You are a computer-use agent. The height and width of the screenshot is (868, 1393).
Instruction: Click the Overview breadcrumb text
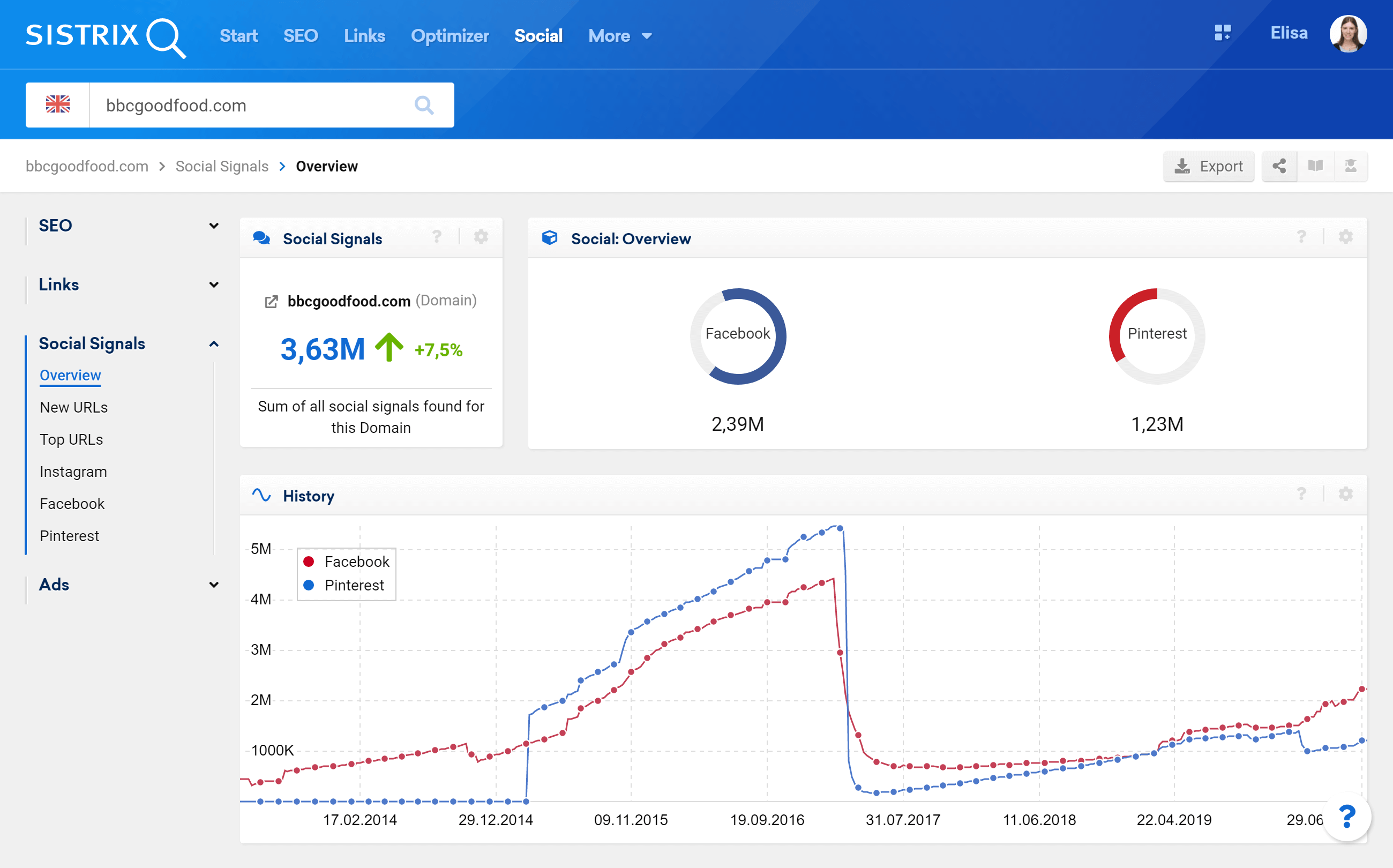[x=327, y=167]
